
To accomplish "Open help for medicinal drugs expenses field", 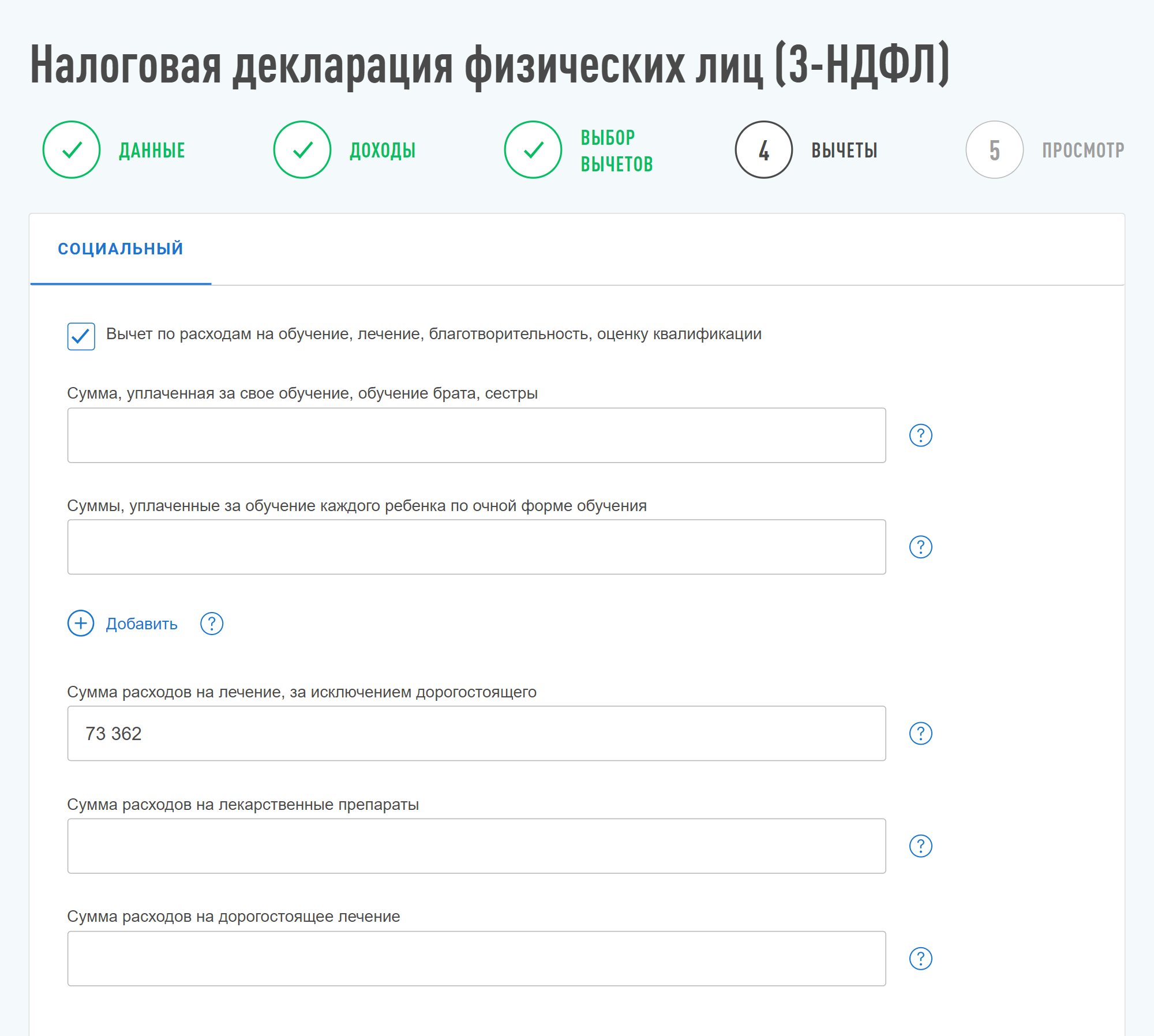I will click(x=921, y=846).
